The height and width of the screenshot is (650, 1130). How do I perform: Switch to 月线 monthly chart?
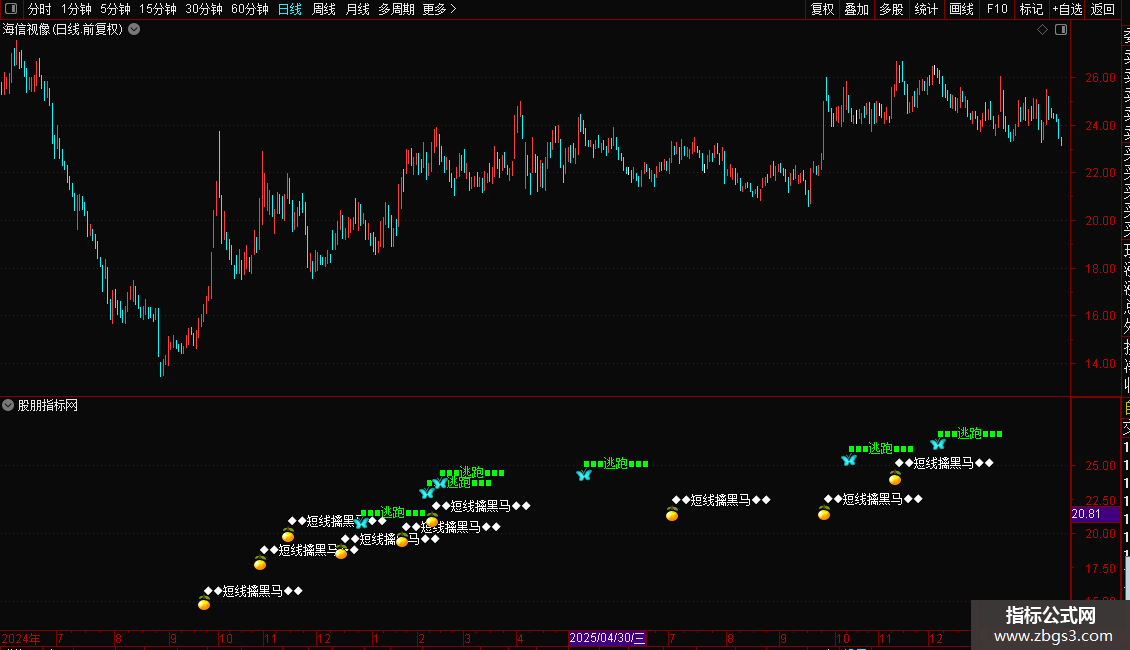point(357,9)
